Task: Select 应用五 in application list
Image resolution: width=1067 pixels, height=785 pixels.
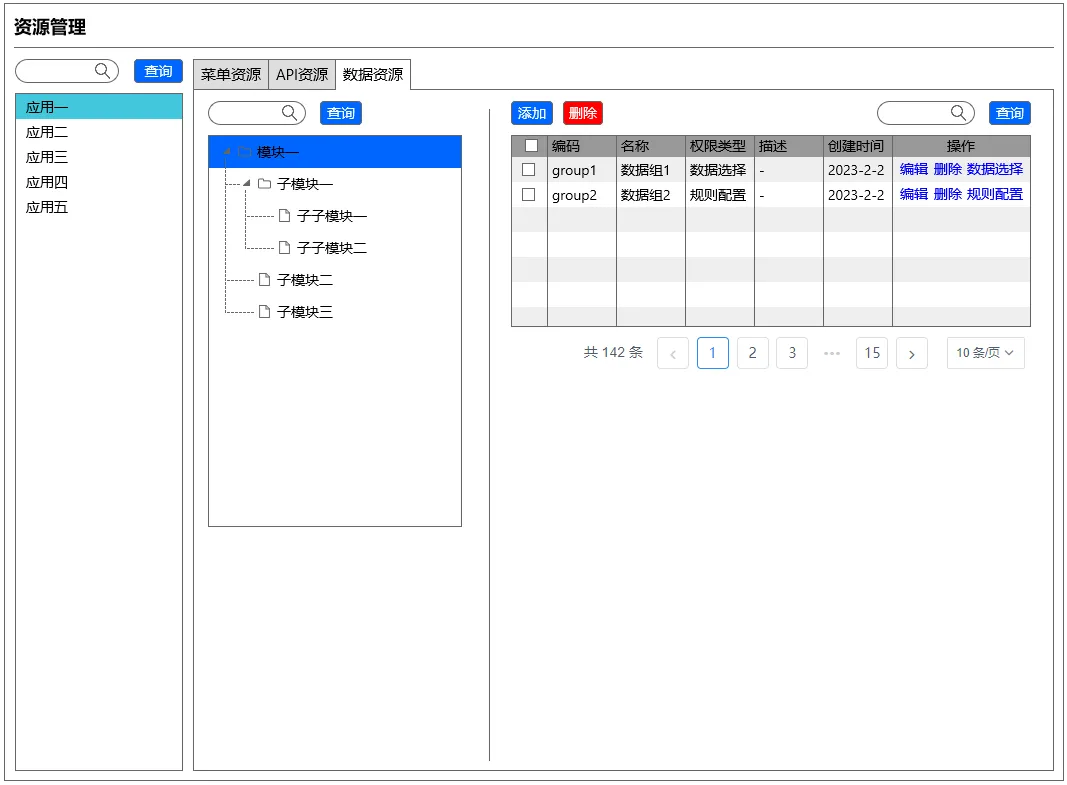Action: pos(99,207)
